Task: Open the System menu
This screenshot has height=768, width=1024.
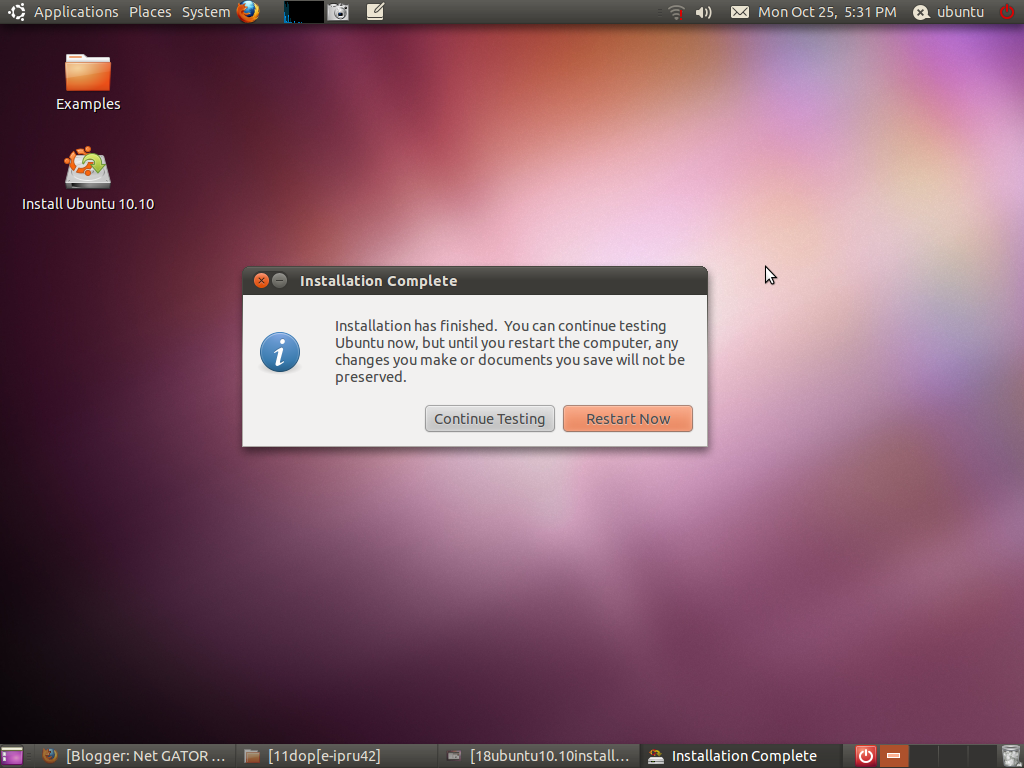Action: point(205,12)
